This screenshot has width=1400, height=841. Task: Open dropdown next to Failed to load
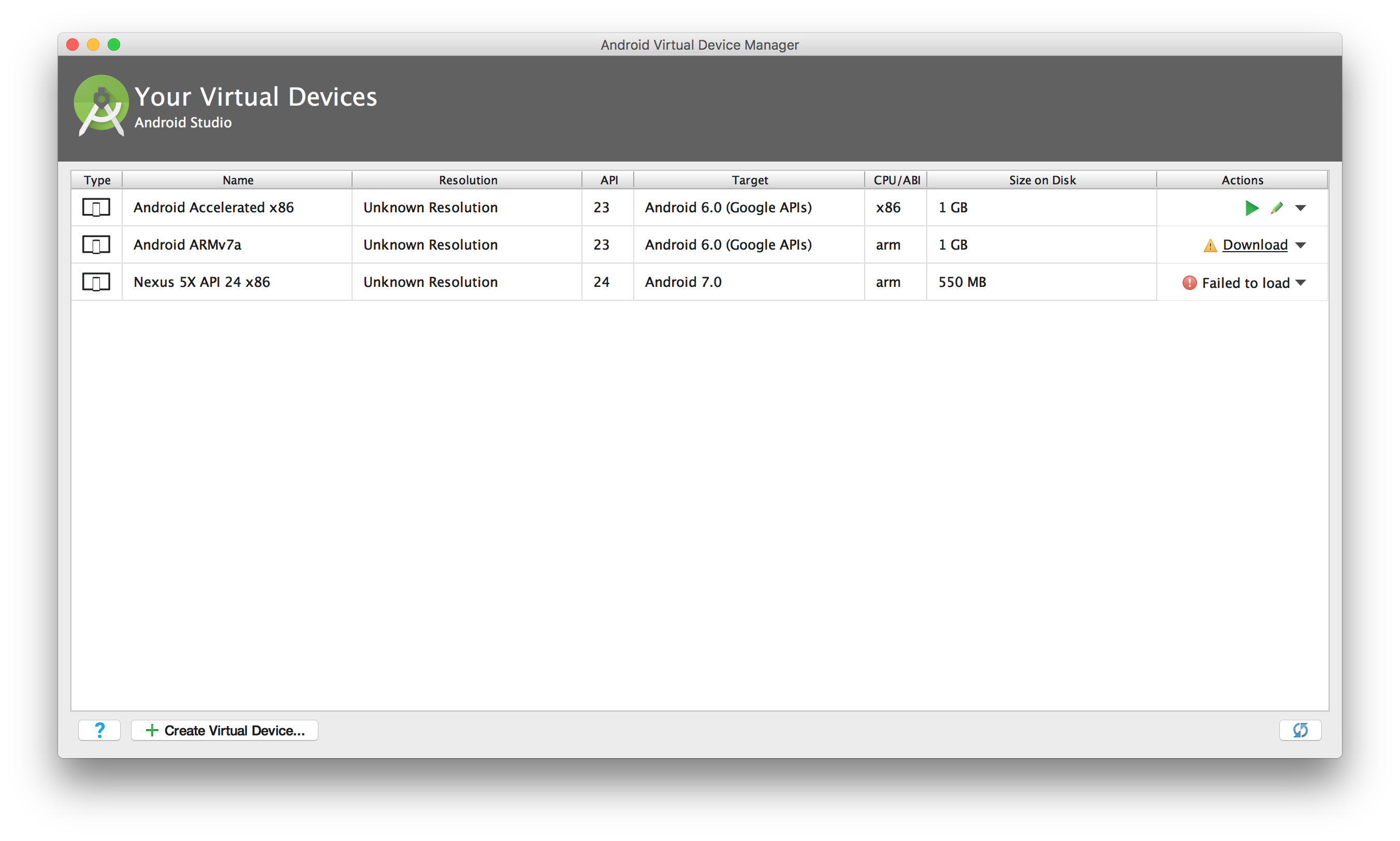1300,283
